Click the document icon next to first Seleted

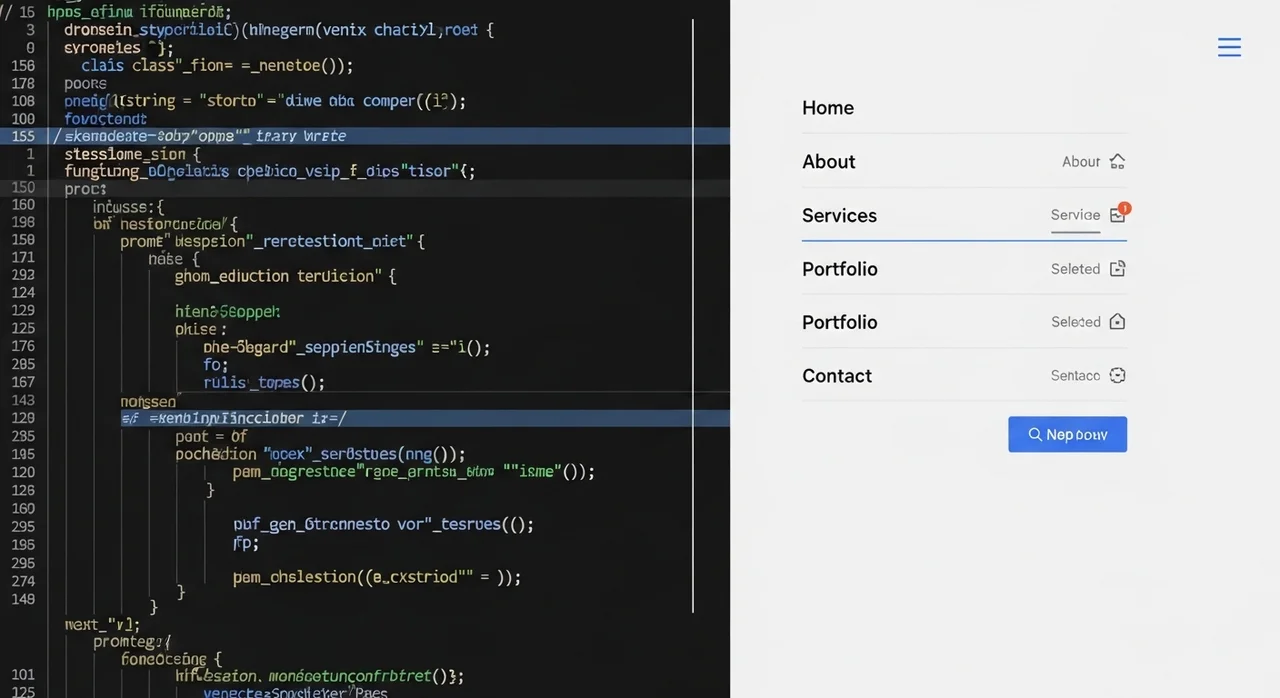[1117, 268]
